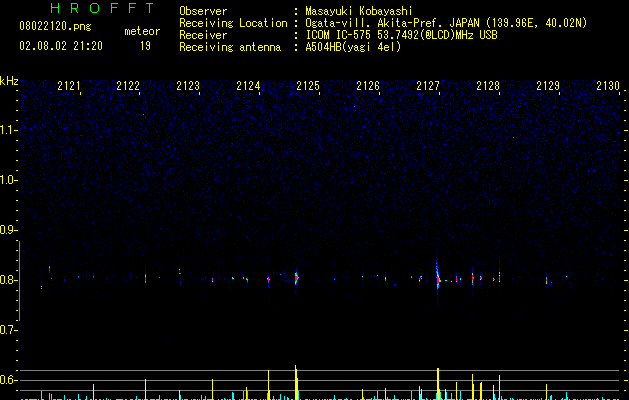Image resolution: width=629 pixels, height=400 pixels.
Task: Click the 1.0 kHz axis label
Action: tap(8, 180)
